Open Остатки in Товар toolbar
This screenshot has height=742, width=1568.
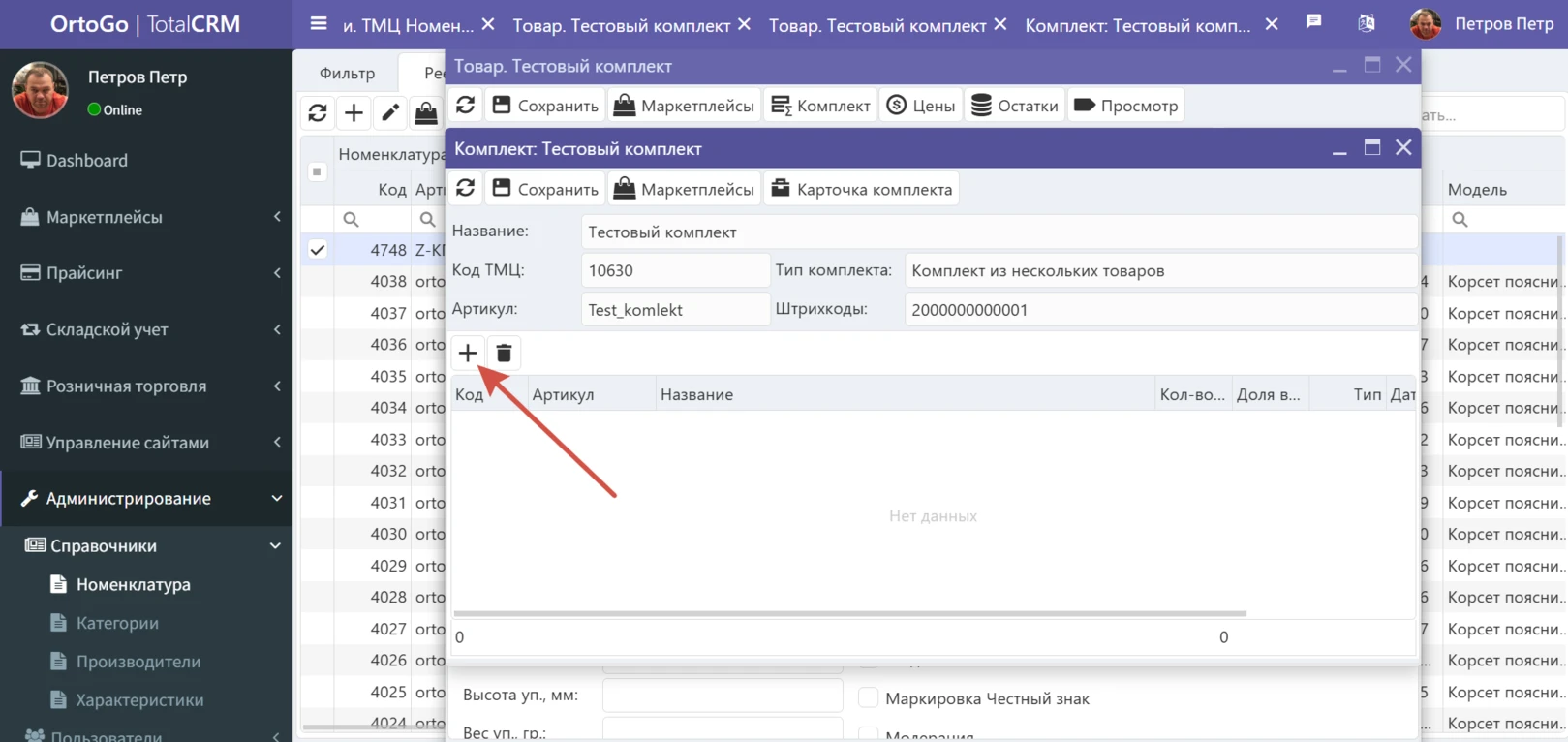[1014, 106]
